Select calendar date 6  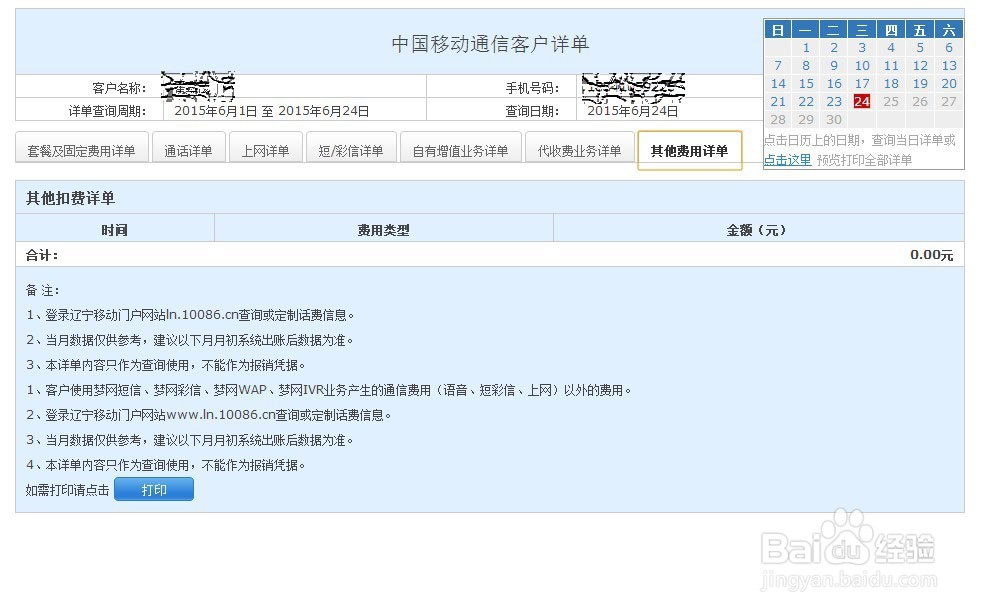pyautogui.click(x=949, y=47)
